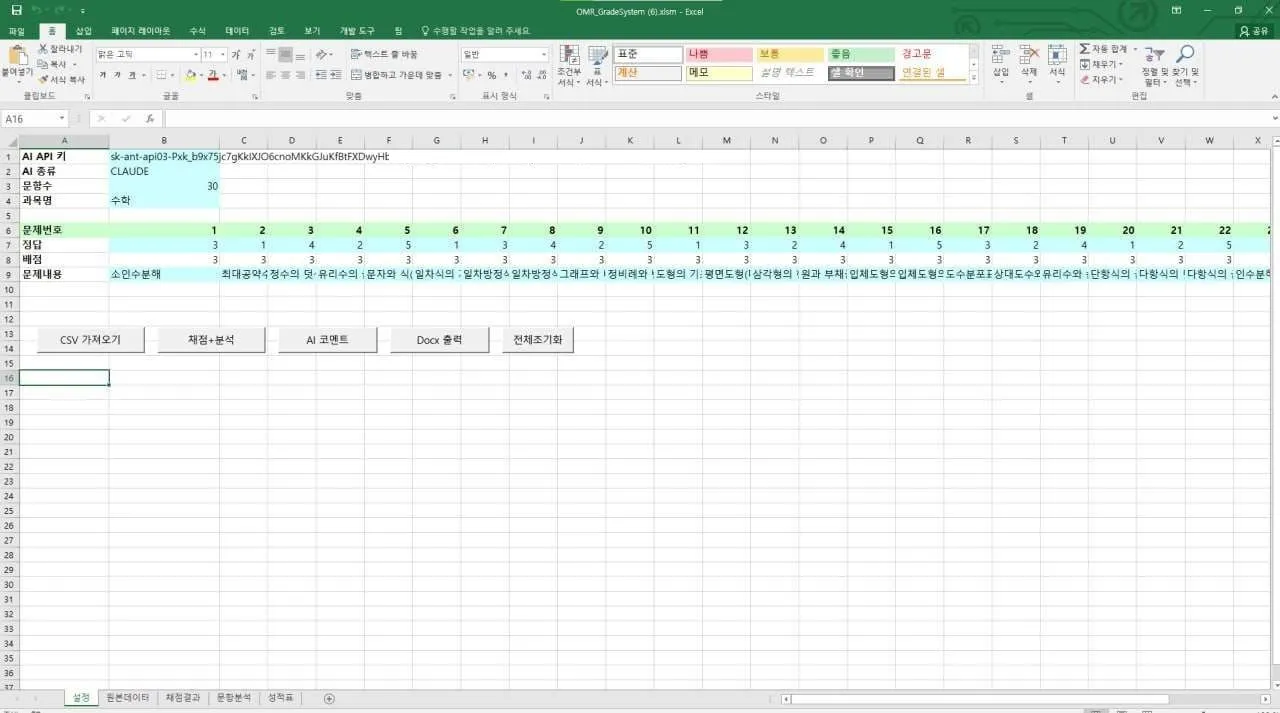Open the Developer (개발 도구) tab

click(355, 31)
